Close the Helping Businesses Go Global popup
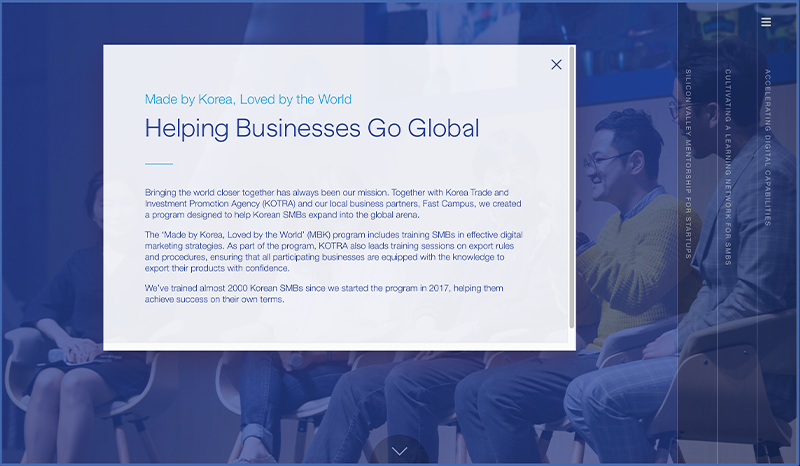Screen dimensions: 800x466 click(x=556, y=64)
